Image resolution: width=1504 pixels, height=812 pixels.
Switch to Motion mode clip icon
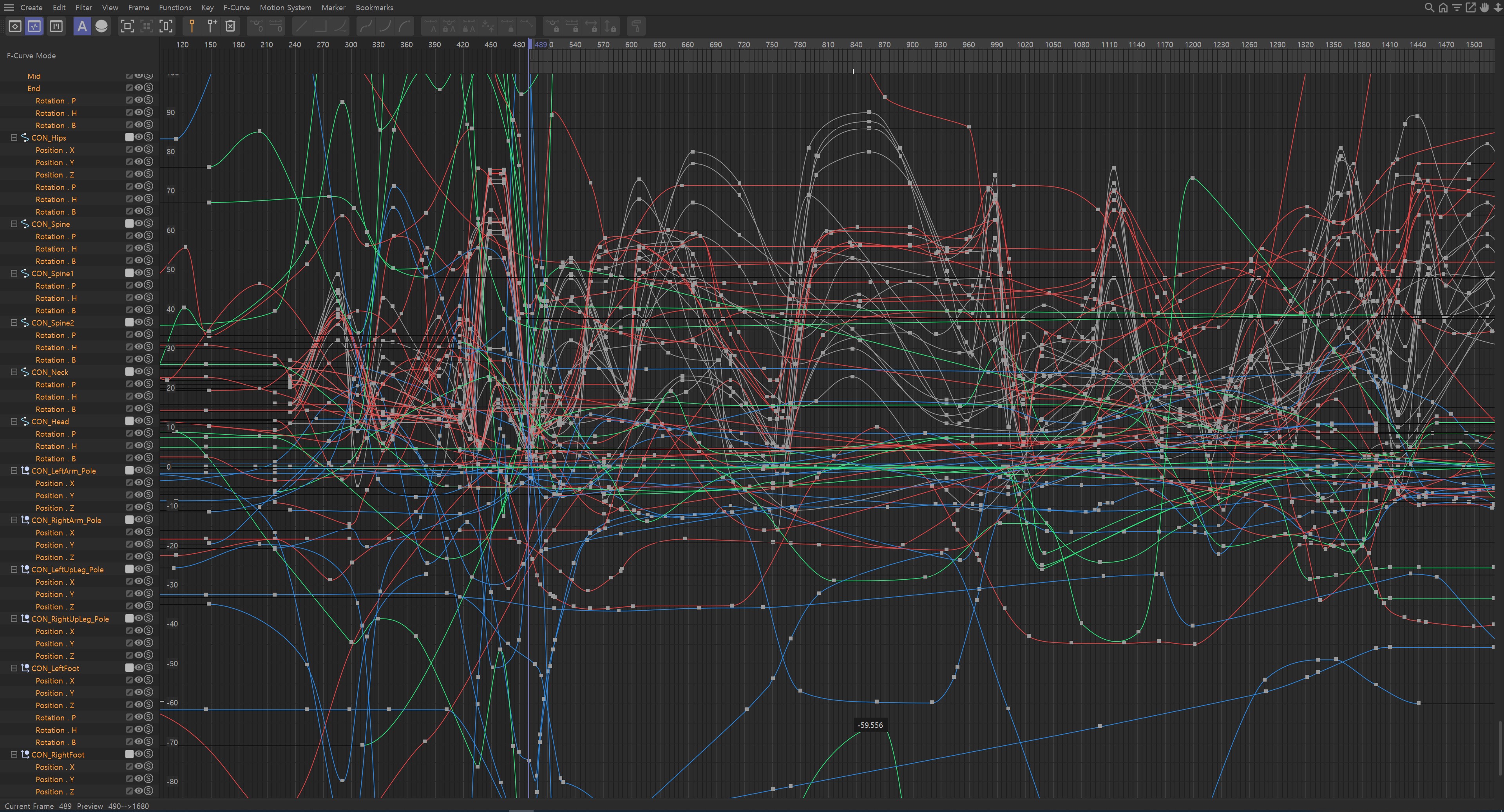coord(56,26)
